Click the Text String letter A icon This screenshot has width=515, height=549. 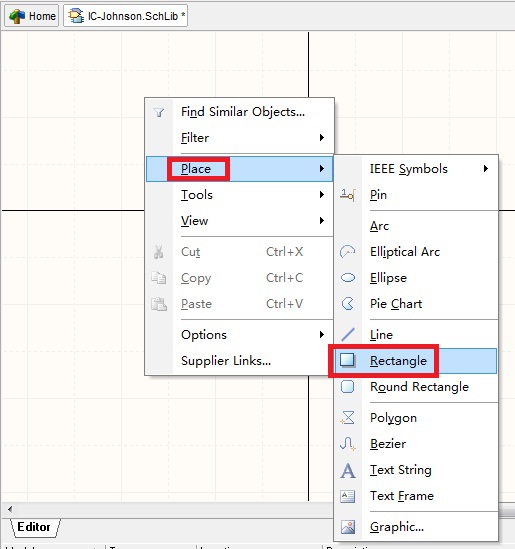pos(348,470)
